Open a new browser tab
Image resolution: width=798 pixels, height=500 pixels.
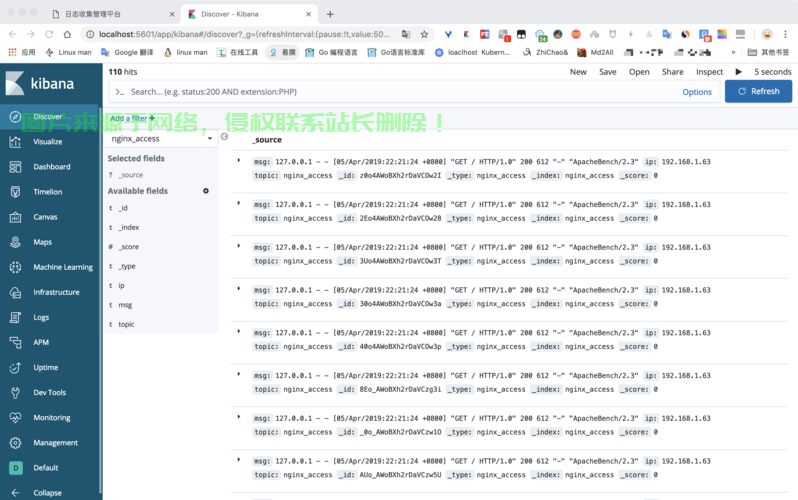[330, 14]
